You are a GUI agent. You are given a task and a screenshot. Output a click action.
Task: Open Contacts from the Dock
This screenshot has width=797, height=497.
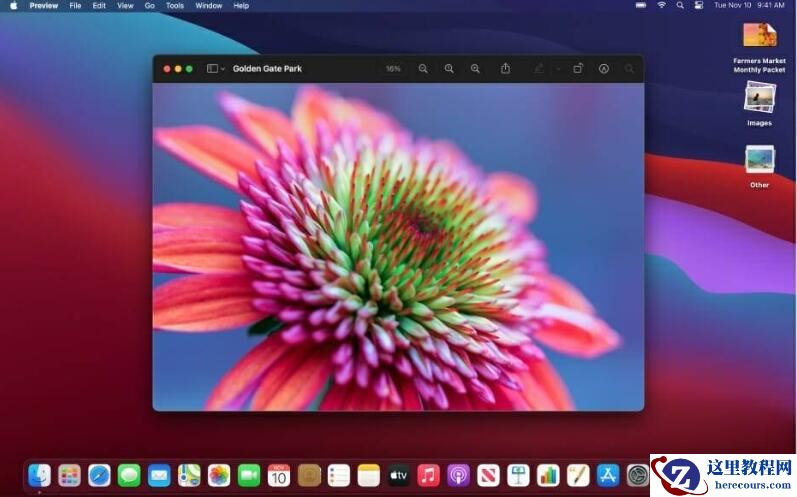click(x=309, y=476)
